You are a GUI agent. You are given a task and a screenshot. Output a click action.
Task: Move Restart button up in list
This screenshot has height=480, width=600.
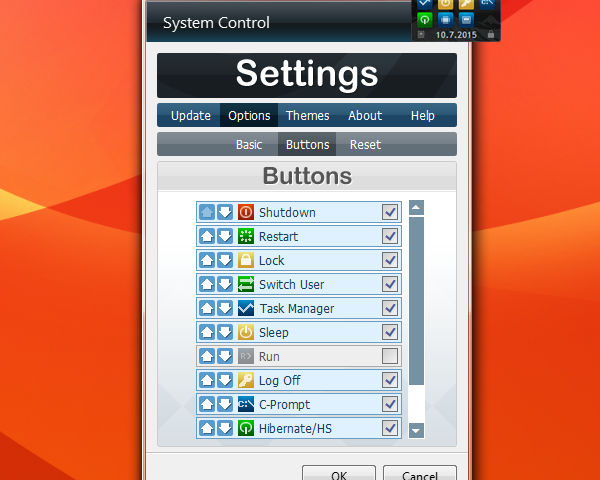[207, 236]
